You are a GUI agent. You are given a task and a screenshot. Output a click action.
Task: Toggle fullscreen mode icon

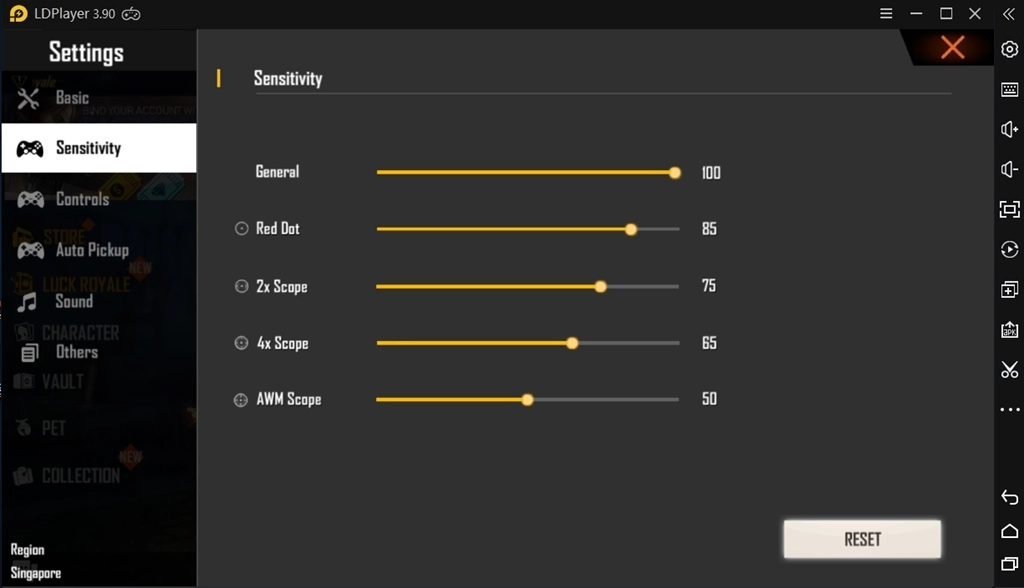[1009, 209]
